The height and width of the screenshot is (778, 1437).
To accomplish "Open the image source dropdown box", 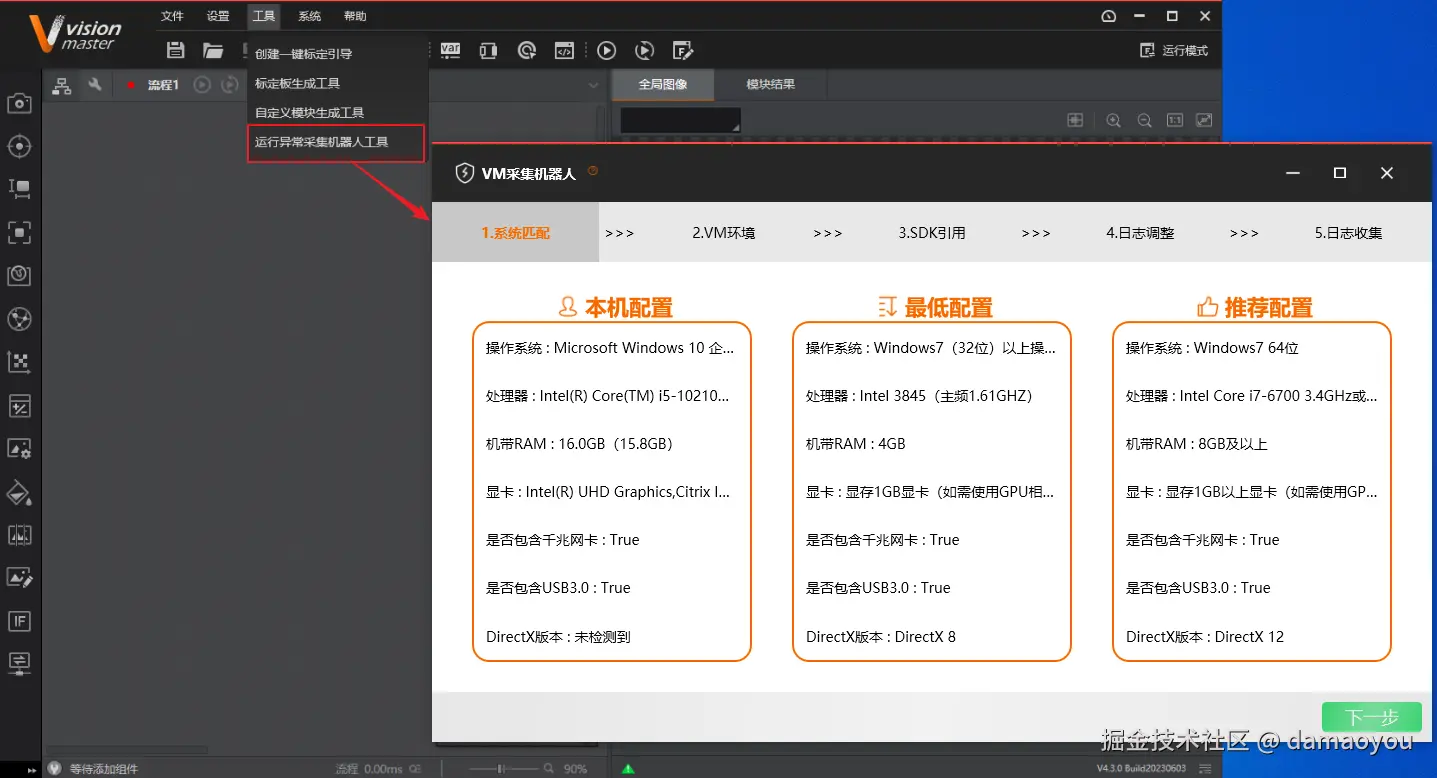I will [680, 120].
